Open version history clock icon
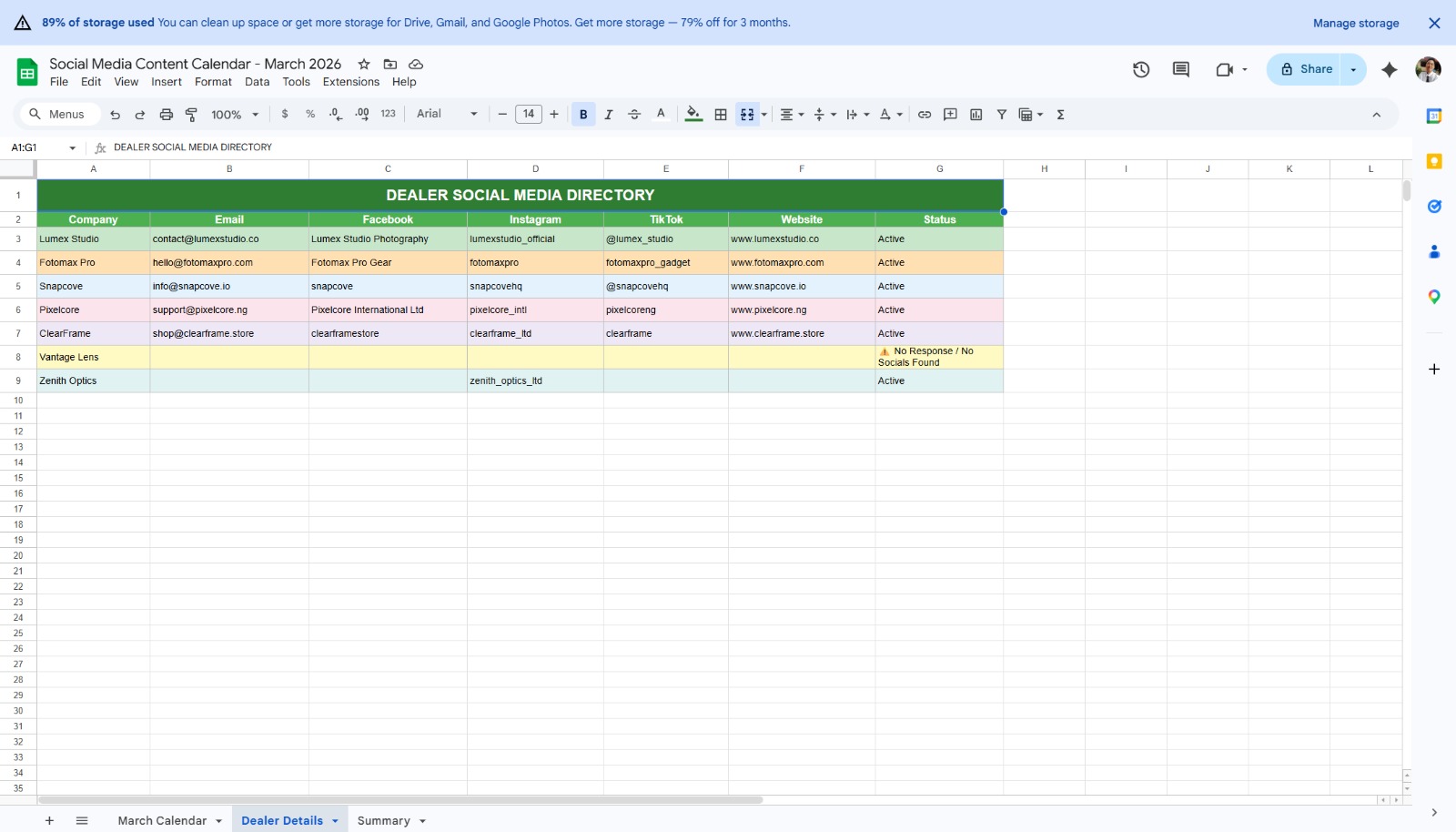 point(1141,69)
